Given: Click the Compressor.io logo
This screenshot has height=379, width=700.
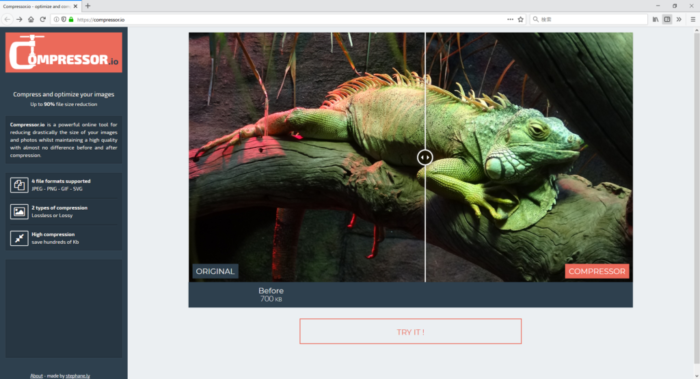Looking at the screenshot, I should pos(63,52).
